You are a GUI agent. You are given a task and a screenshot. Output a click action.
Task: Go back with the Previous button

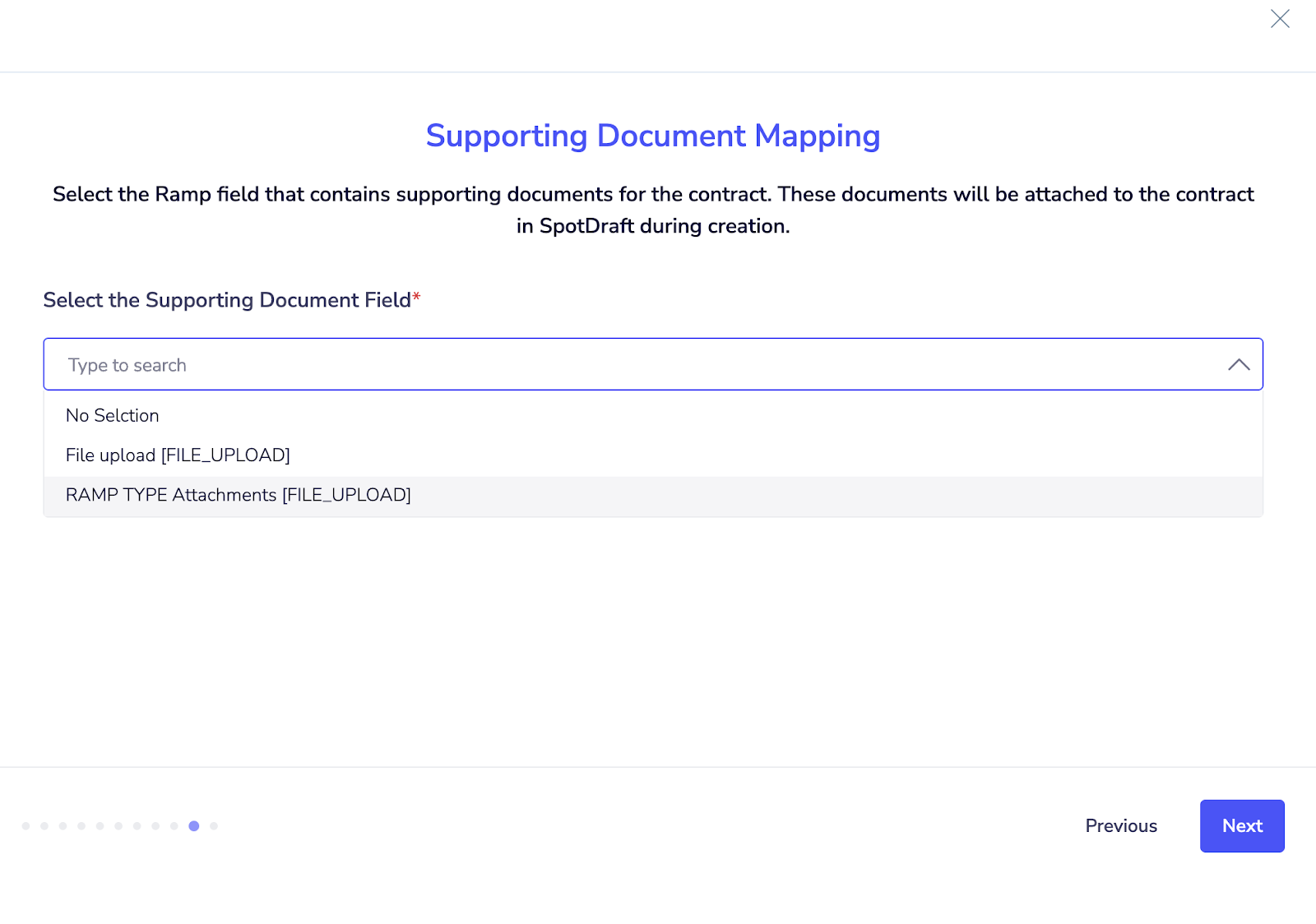(x=1121, y=826)
